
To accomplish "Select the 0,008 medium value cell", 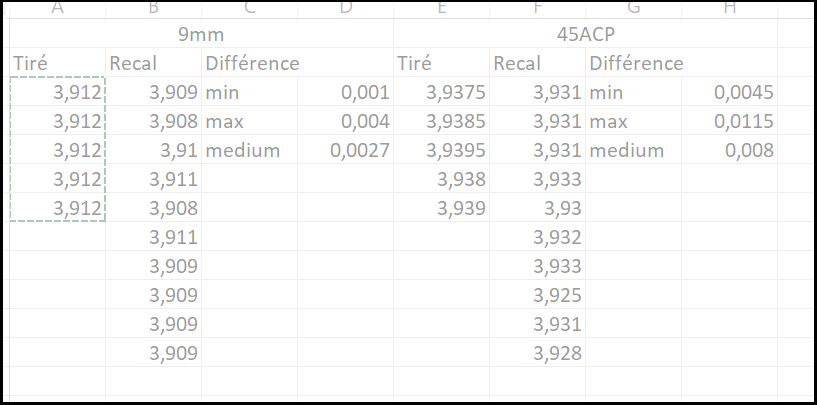I will pos(729,150).
